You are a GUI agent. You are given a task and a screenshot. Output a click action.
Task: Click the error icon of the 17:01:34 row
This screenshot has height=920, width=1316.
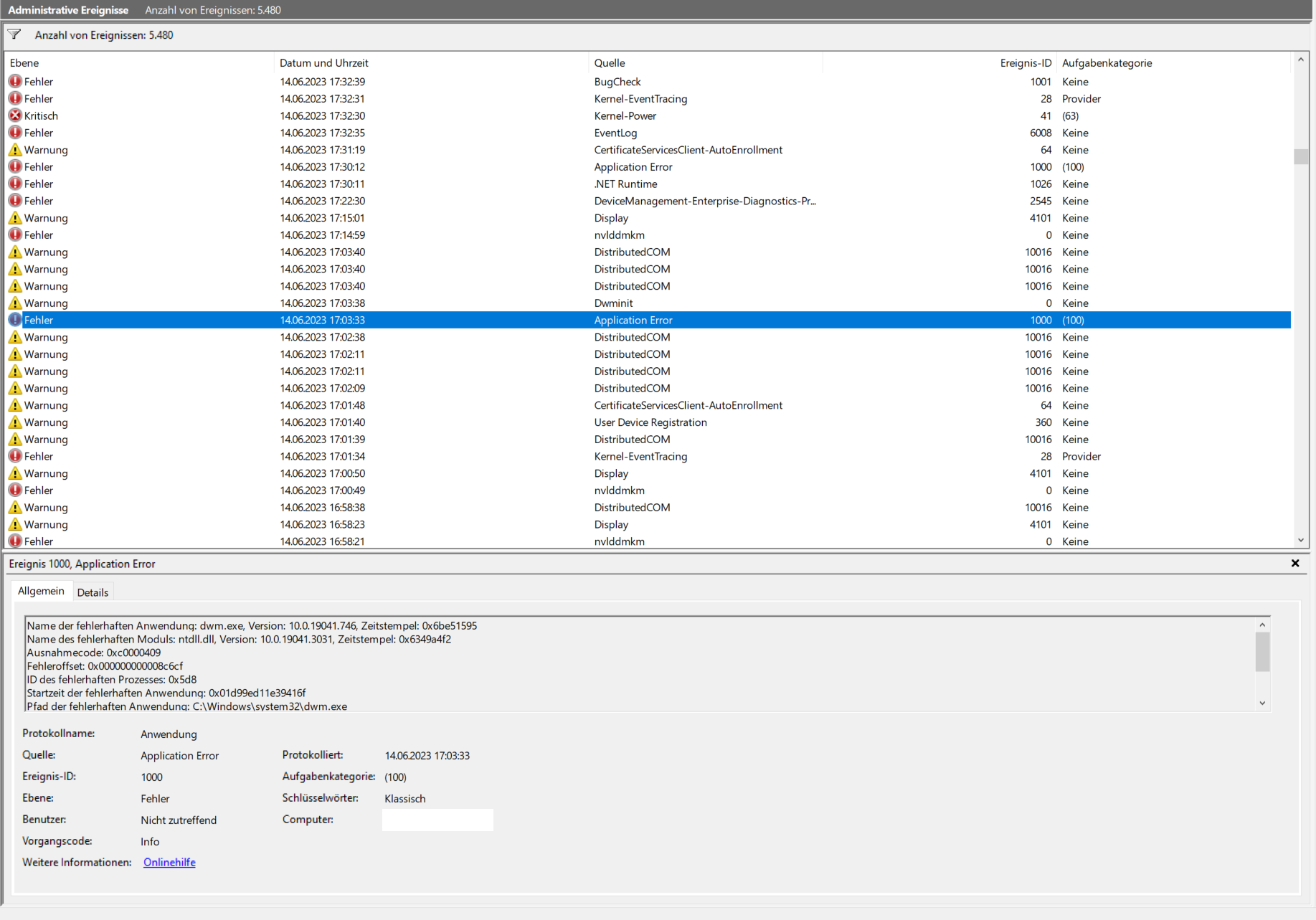[x=15, y=456]
